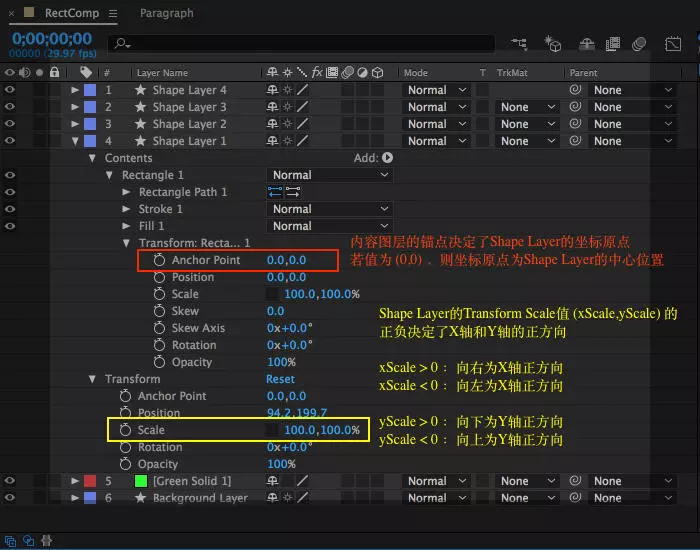This screenshot has height=550, width=700.
Task: Open the RectComp panel menu
Action: [x=113, y=14]
